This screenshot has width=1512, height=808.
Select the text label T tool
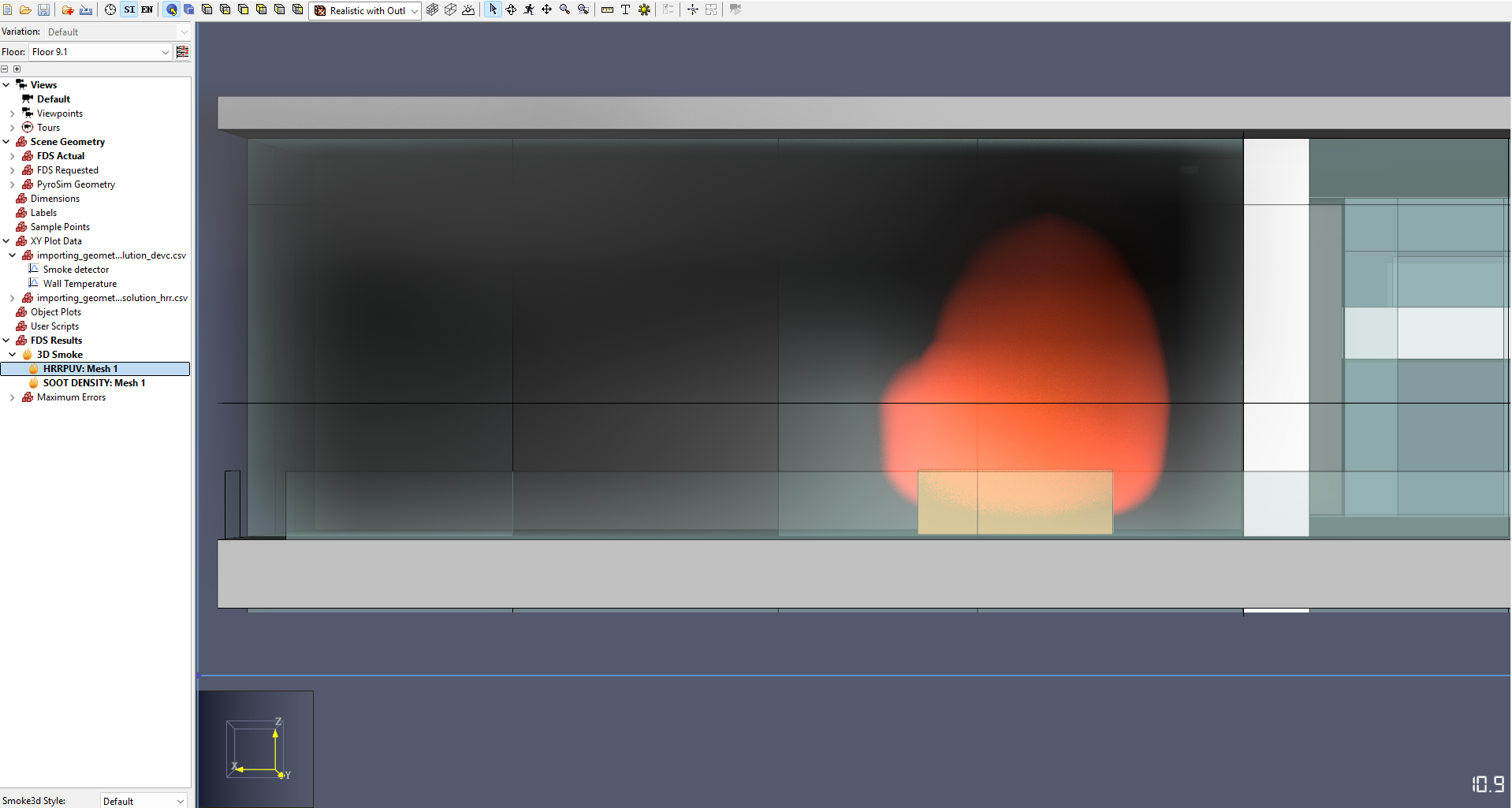tap(625, 9)
